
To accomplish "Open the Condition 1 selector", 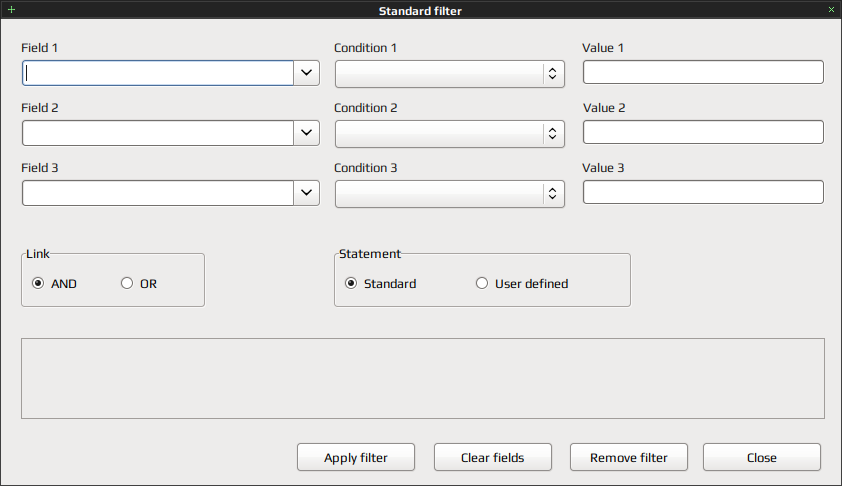I will click(449, 74).
